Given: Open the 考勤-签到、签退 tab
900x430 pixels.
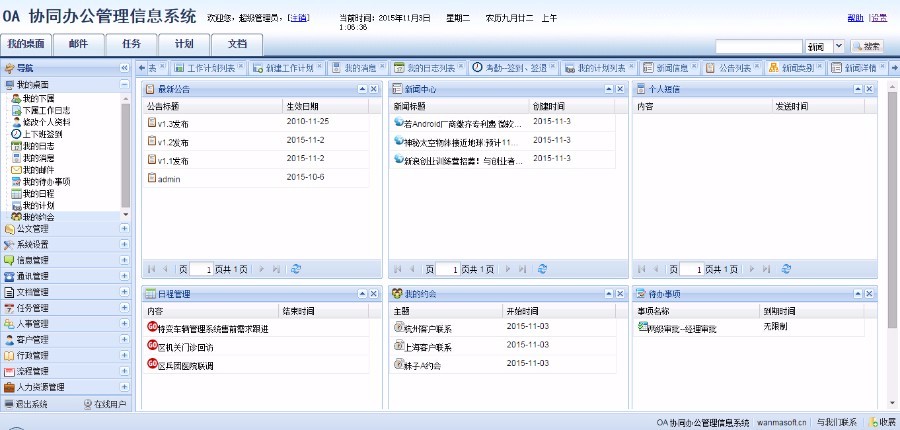Looking at the screenshot, I should tap(510, 68).
